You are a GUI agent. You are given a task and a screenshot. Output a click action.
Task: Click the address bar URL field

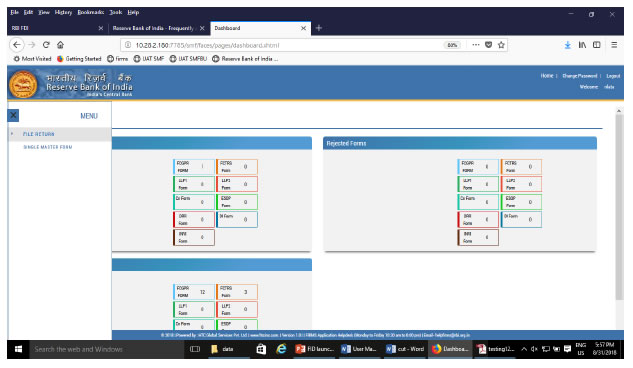283,45
